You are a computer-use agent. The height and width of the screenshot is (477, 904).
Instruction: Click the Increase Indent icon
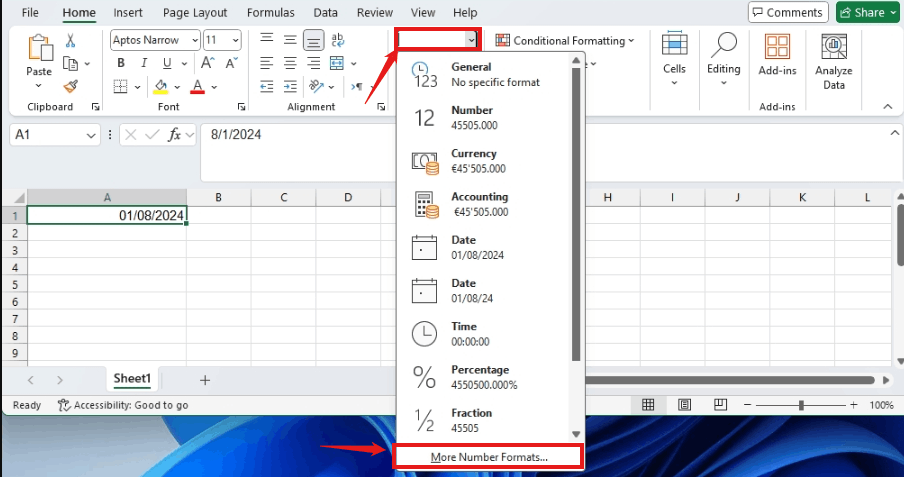(x=290, y=87)
